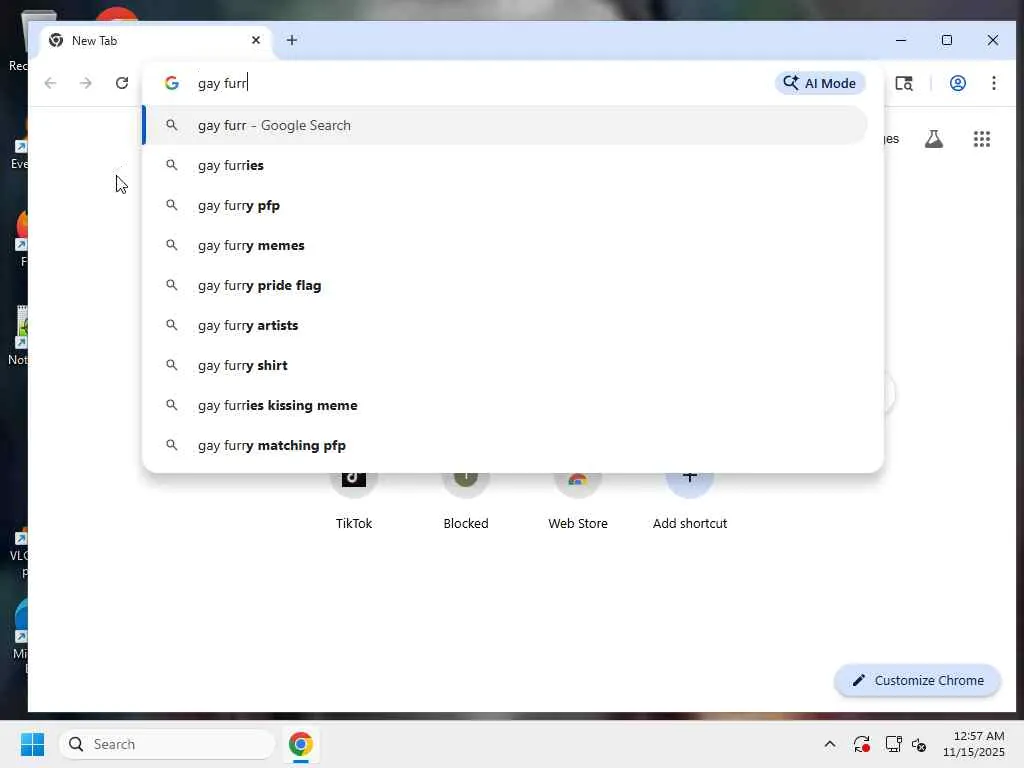Click the Customize Chrome button
The image size is (1024, 768).
click(918, 680)
